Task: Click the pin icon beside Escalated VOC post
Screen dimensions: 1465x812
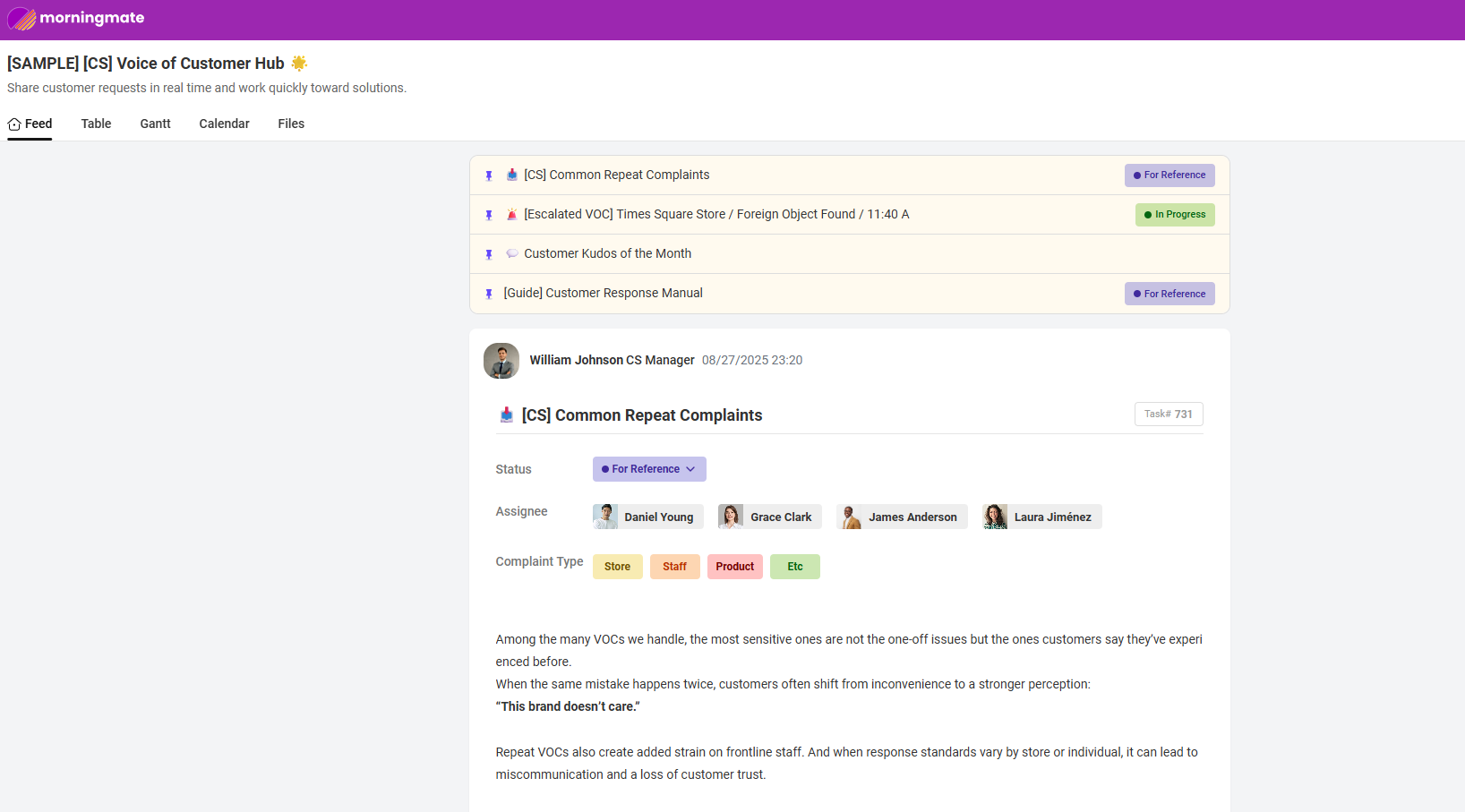Action: (x=489, y=215)
